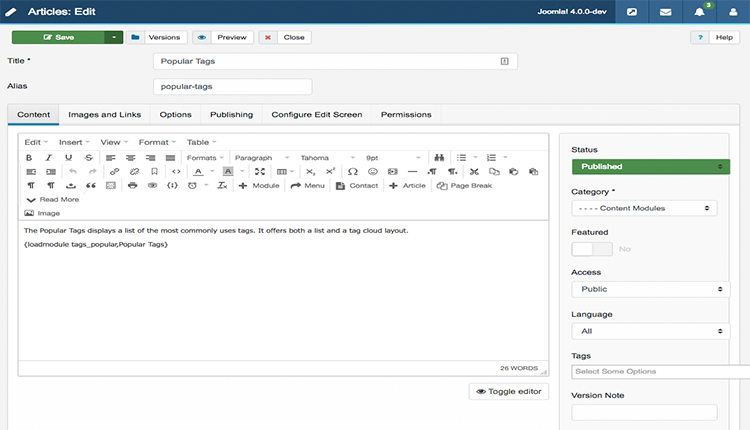Click the fullscreen editor icon
Screen dimensions: 750x430
(x=260, y=172)
